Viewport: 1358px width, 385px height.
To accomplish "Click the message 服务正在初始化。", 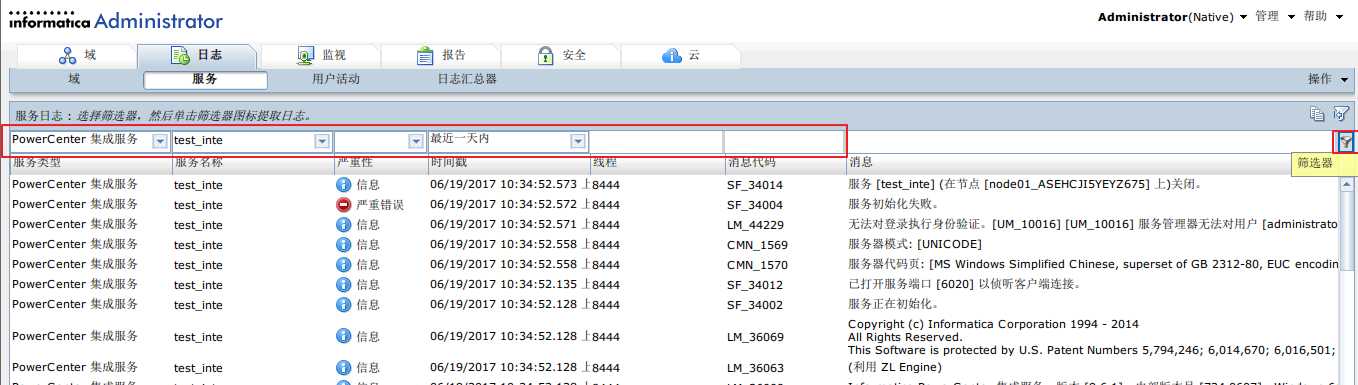I will (x=893, y=305).
